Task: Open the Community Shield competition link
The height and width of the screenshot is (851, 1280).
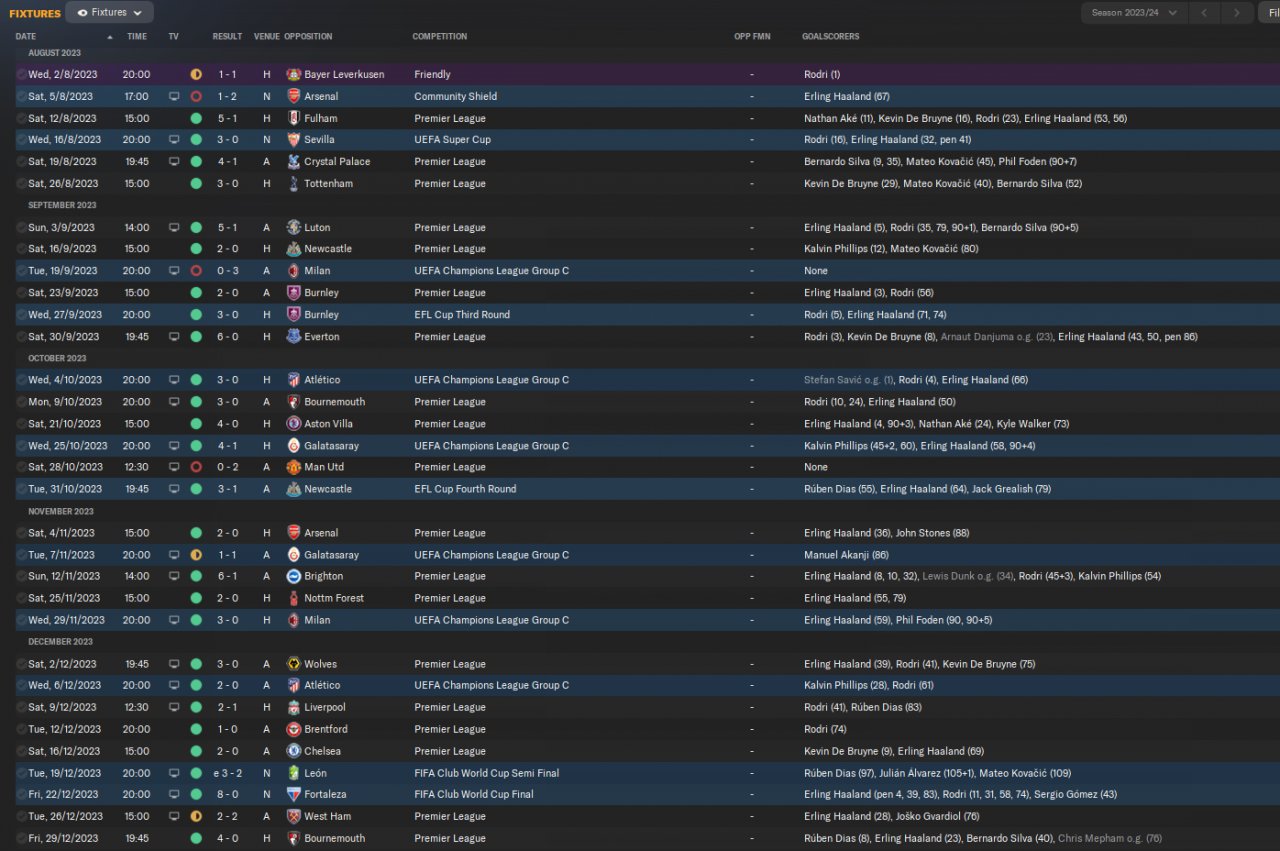Action: (x=456, y=97)
